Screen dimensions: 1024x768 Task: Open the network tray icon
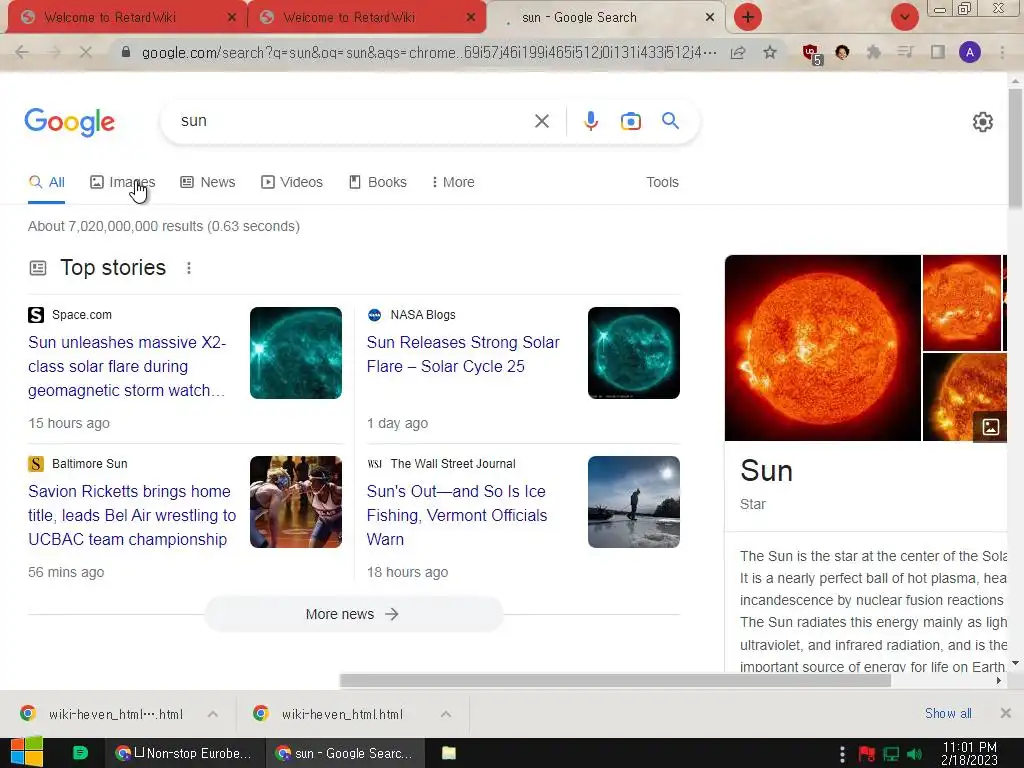891,754
